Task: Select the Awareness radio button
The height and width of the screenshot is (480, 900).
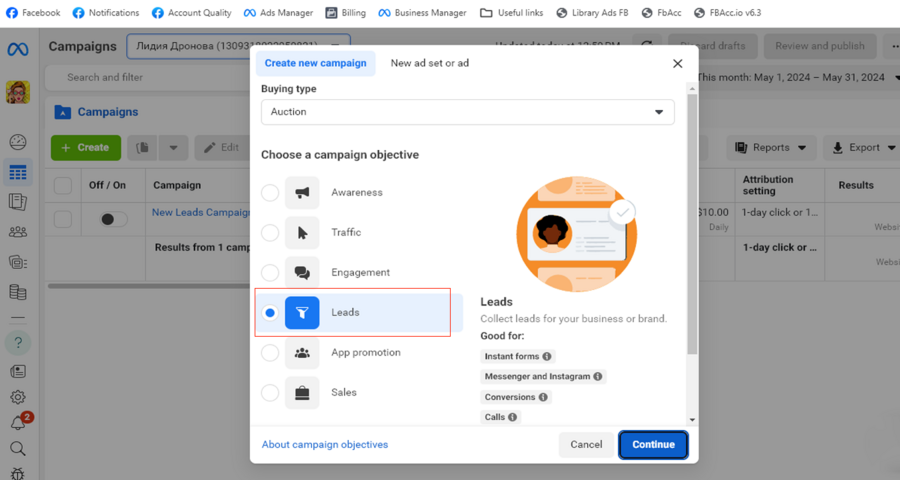Action: [x=270, y=192]
